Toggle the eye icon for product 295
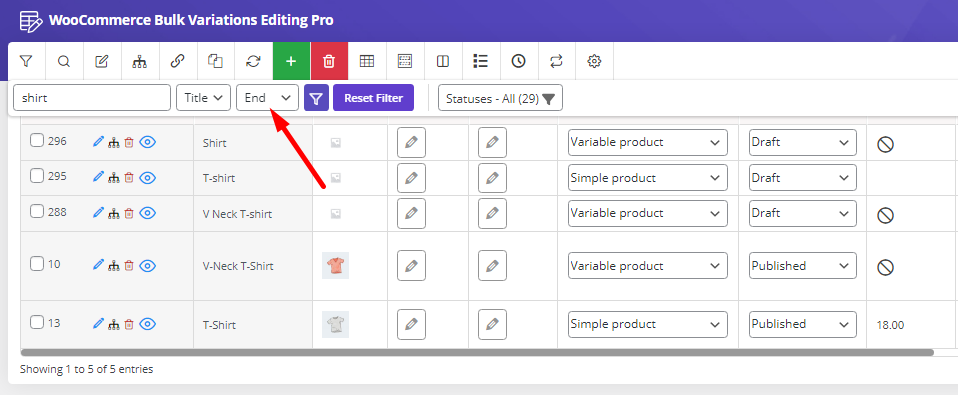Image resolution: width=958 pixels, height=395 pixels. click(147, 178)
